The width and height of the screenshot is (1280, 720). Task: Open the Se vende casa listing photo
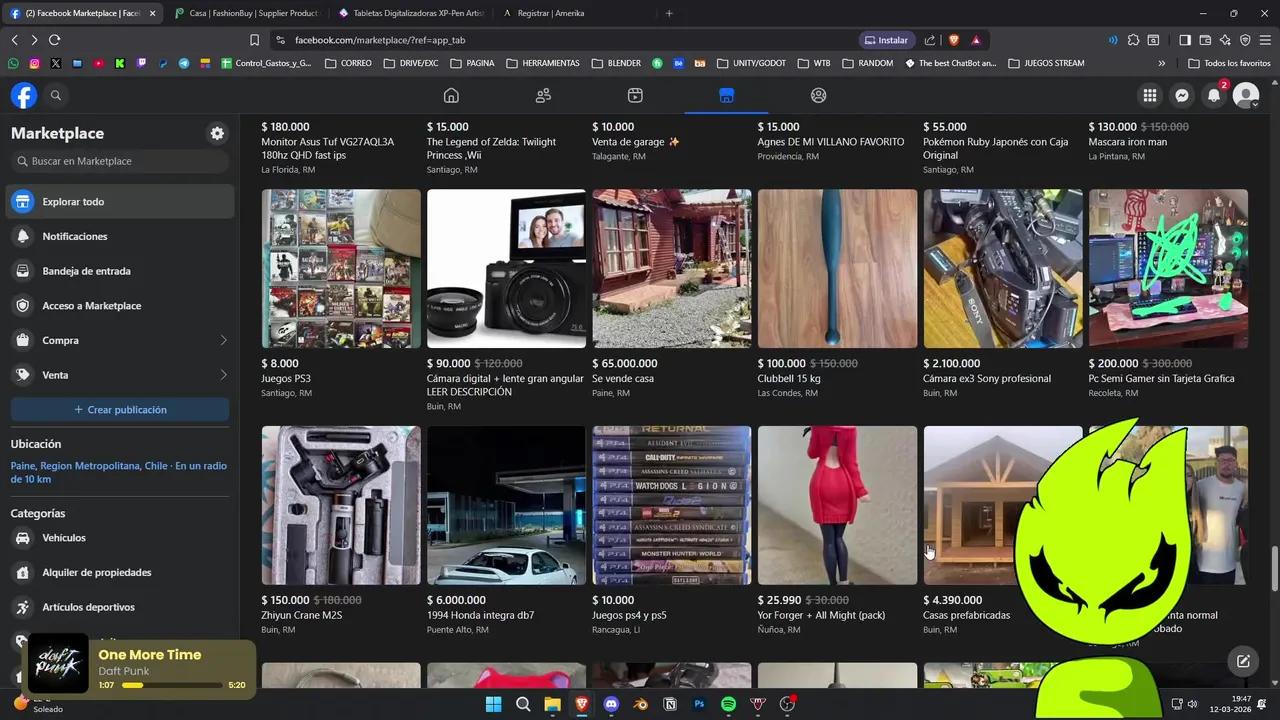tap(672, 269)
